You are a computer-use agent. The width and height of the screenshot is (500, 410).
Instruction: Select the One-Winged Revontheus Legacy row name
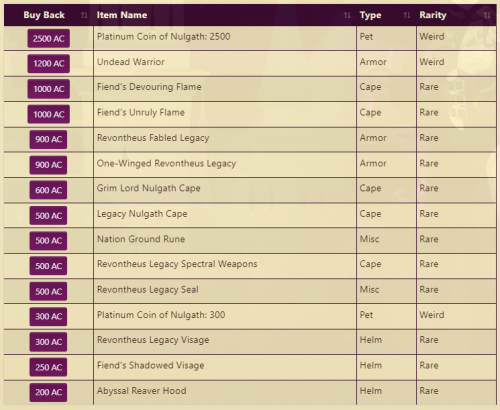[x=166, y=163]
